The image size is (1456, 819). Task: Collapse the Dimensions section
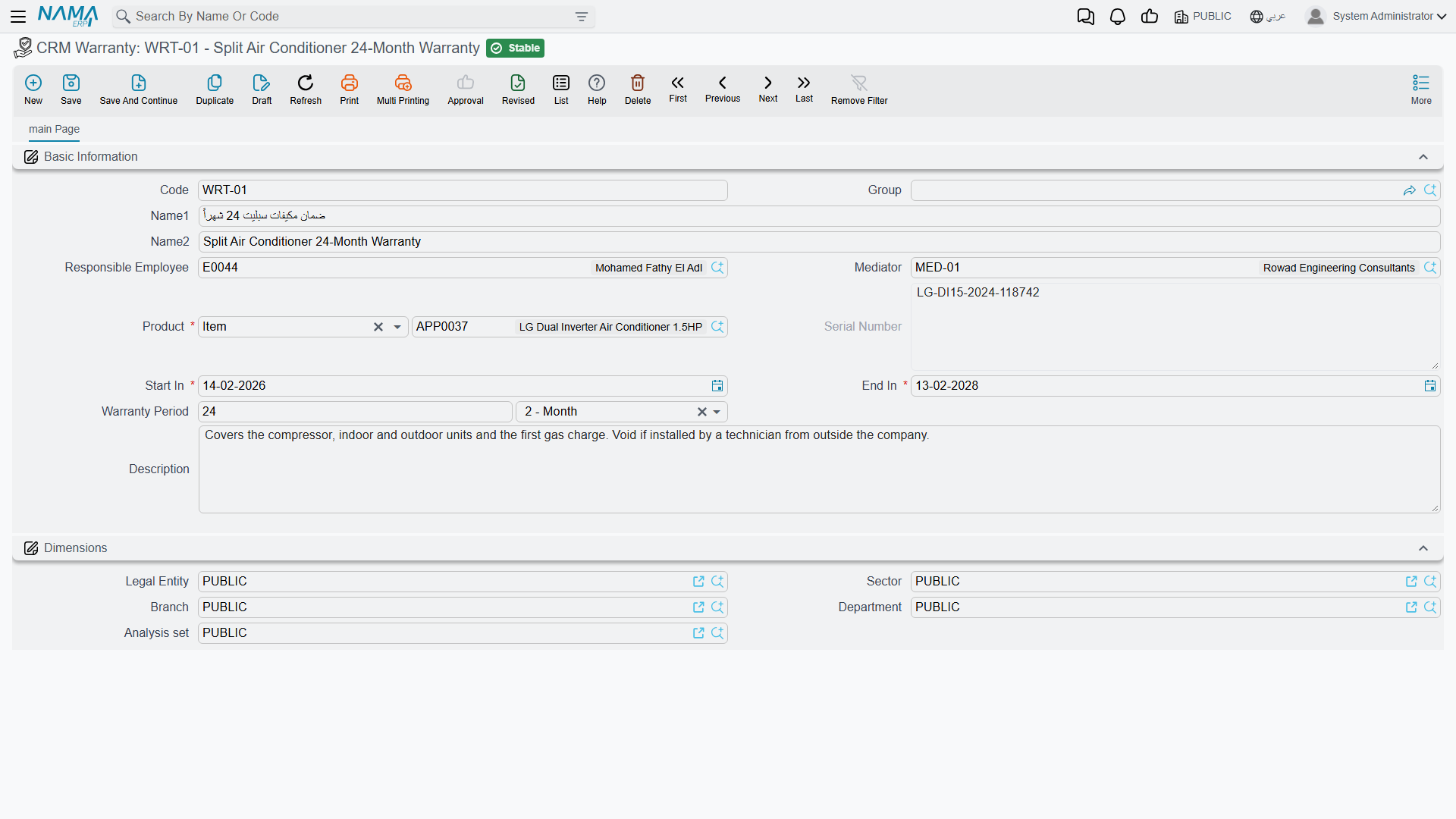click(x=1423, y=548)
